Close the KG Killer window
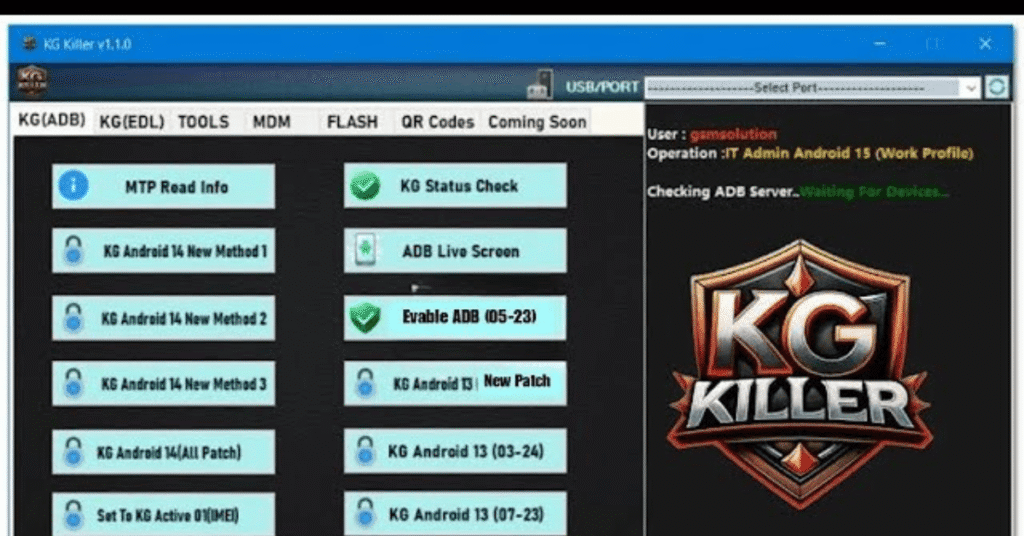This screenshot has width=1024, height=536. 985,44
